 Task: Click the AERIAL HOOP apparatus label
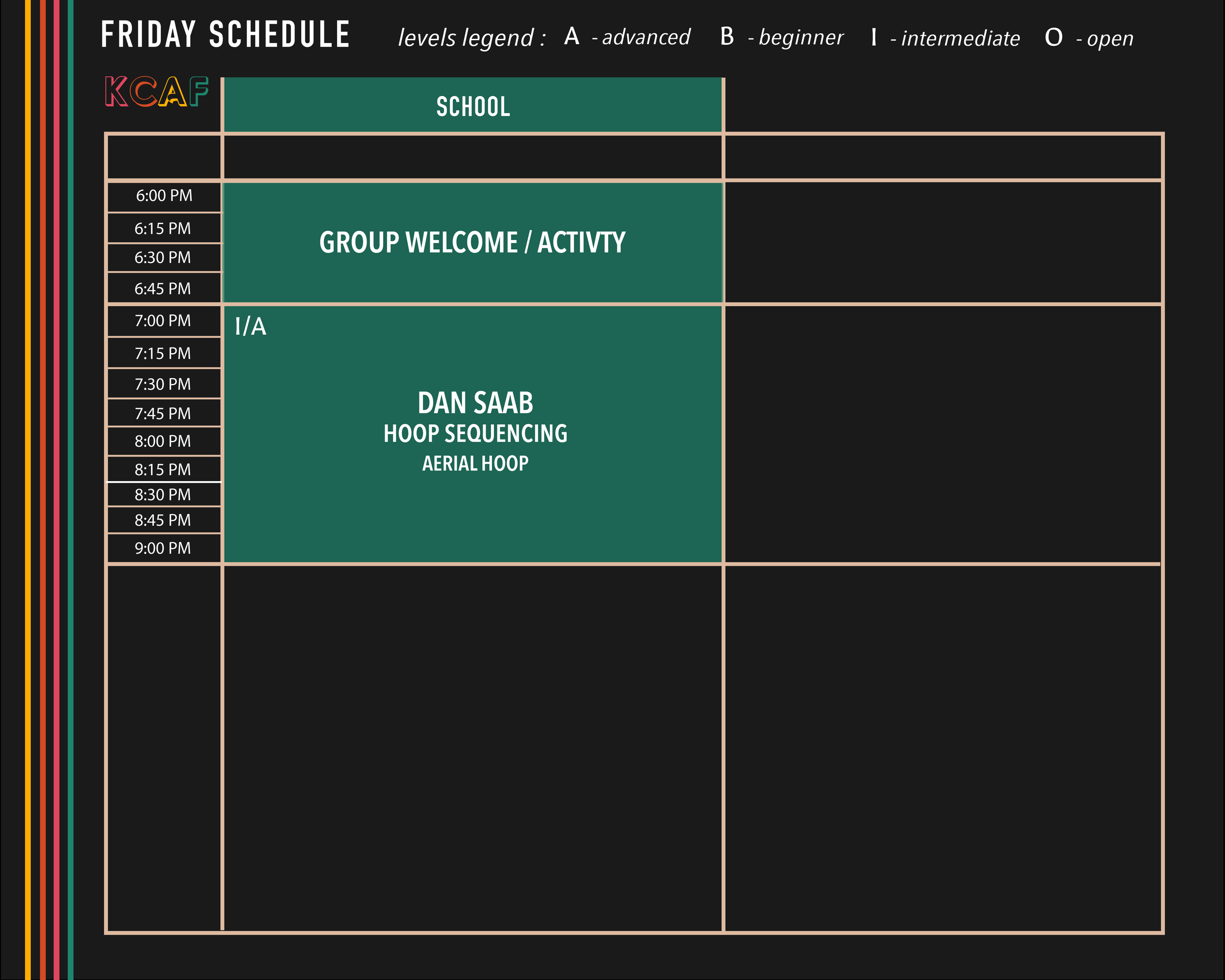pos(475,464)
